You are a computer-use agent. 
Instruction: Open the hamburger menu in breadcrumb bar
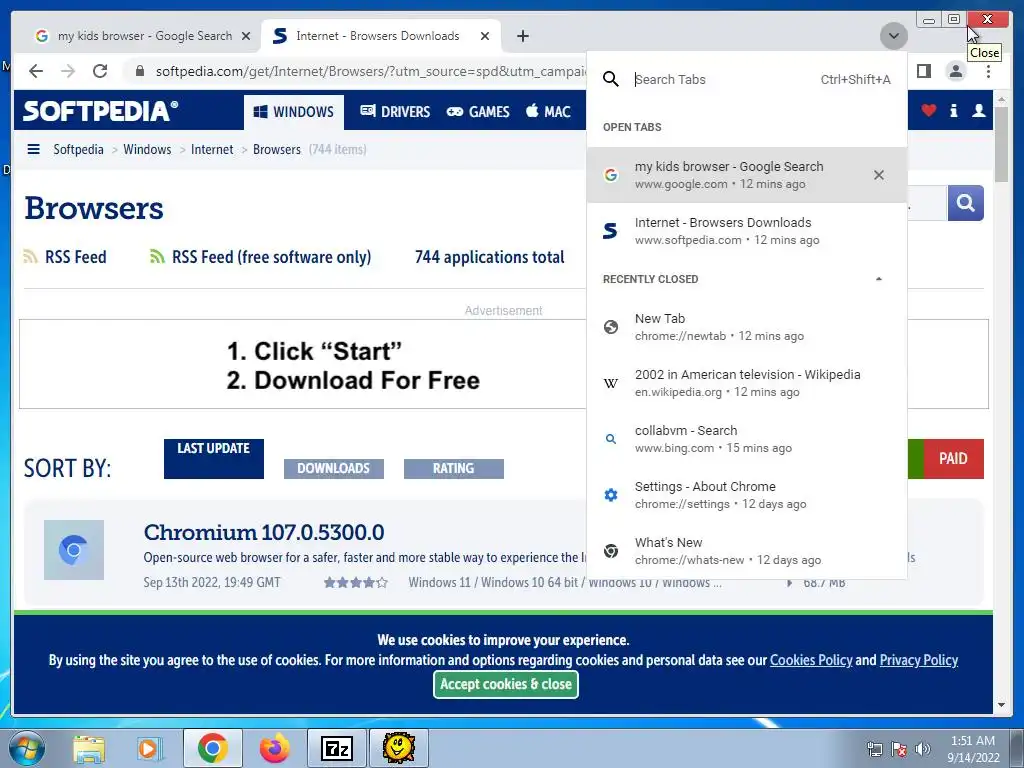pyautogui.click(x=33, y=149)
